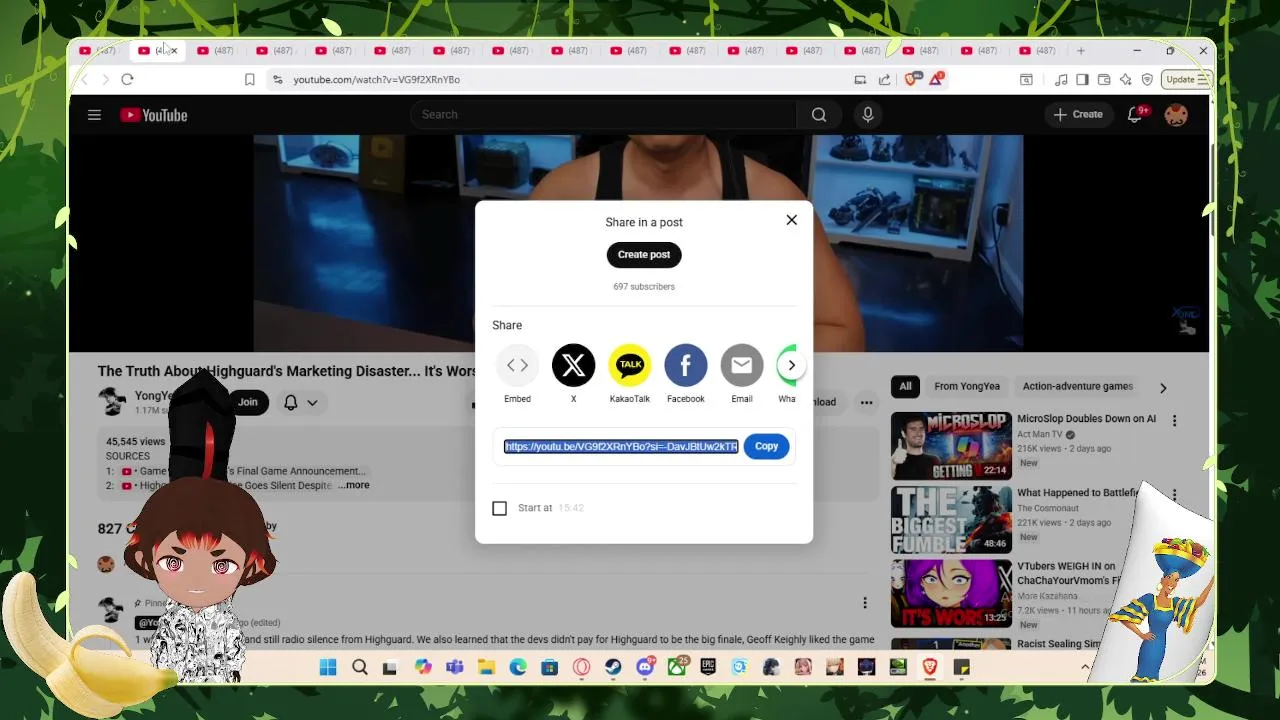Open the Windows Start menu
This screenshot has height=720, width=1280.
[328, 667]
